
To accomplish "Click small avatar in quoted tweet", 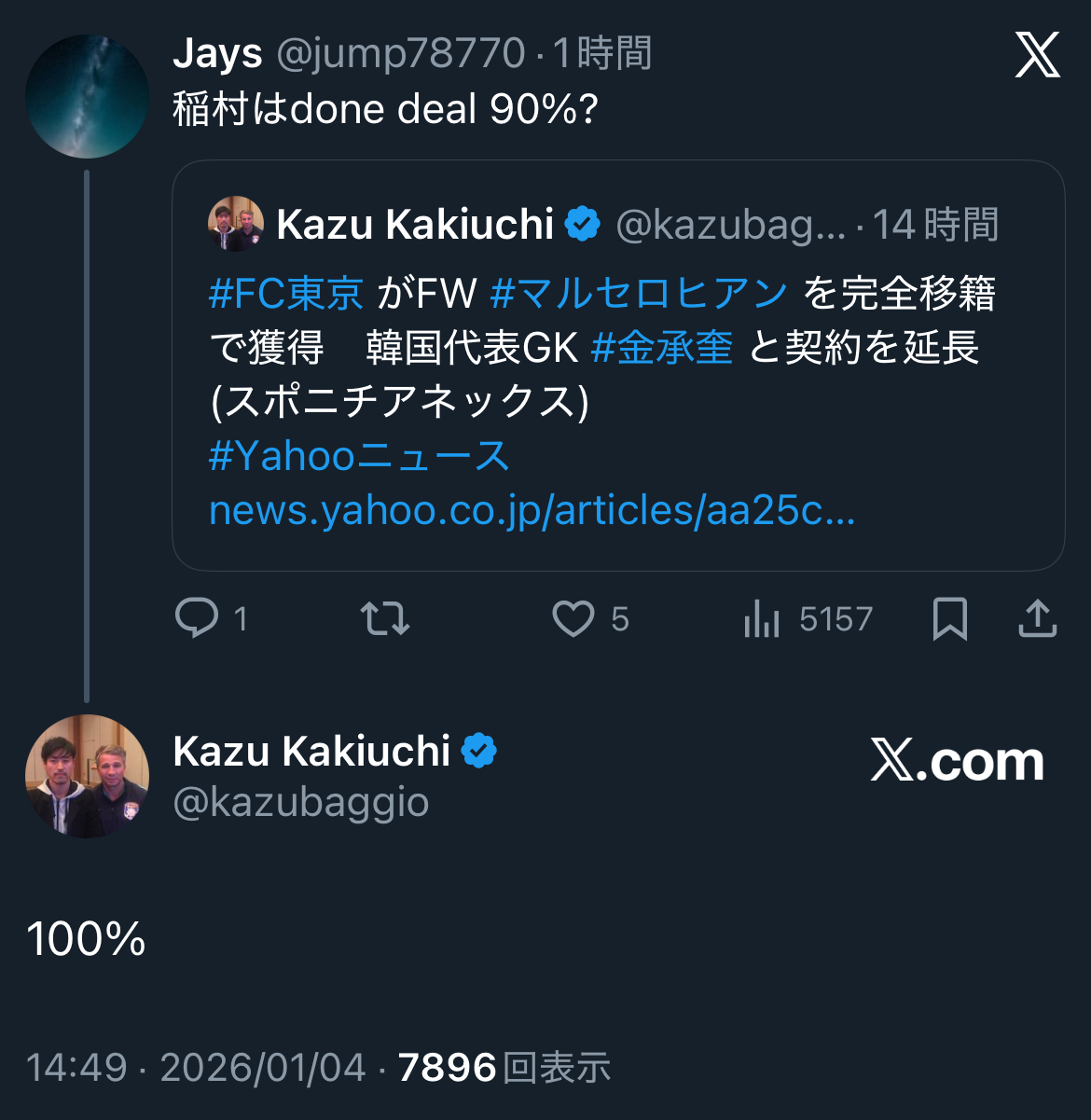I will [x=236, y=224].
